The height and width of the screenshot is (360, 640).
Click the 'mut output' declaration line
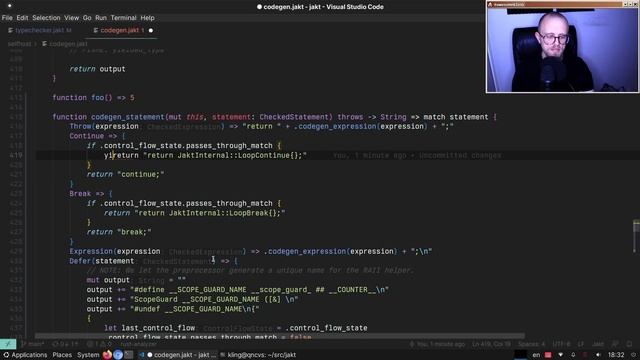point(136,280)
